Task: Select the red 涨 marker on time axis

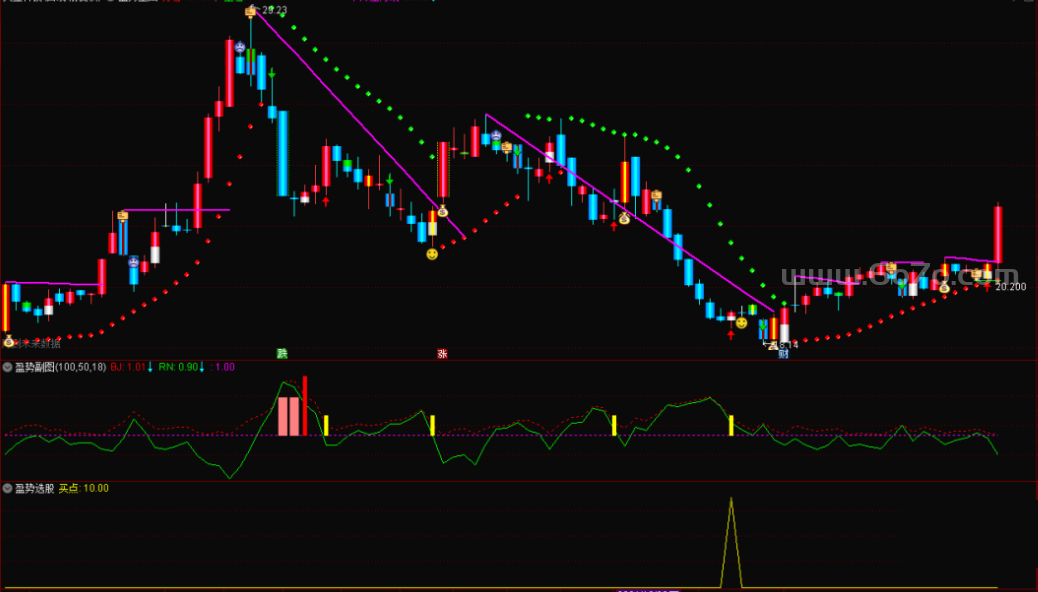Action: click(x=442, y=353)
